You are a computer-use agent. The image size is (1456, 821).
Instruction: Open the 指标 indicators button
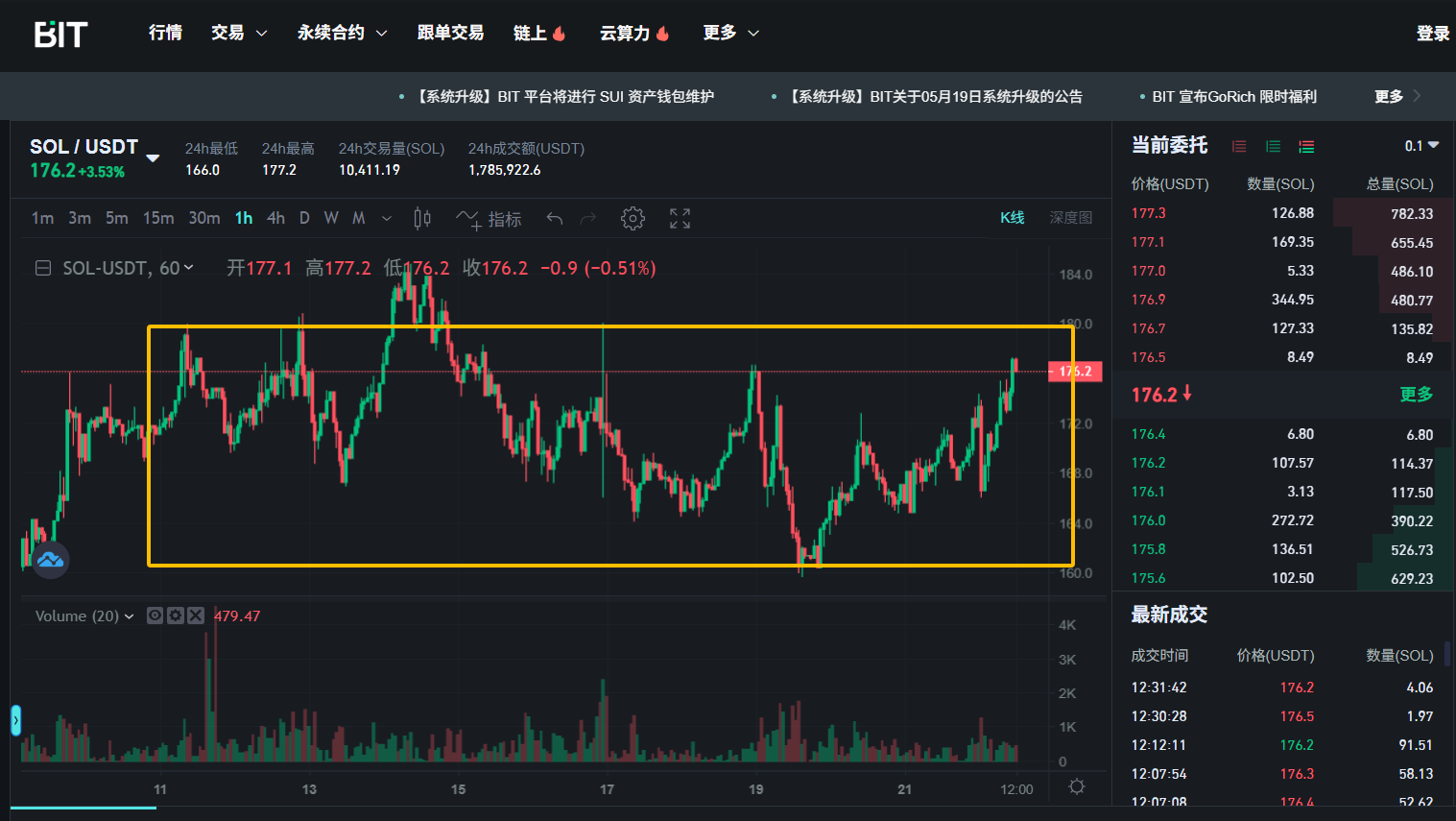tap(489, 219)
